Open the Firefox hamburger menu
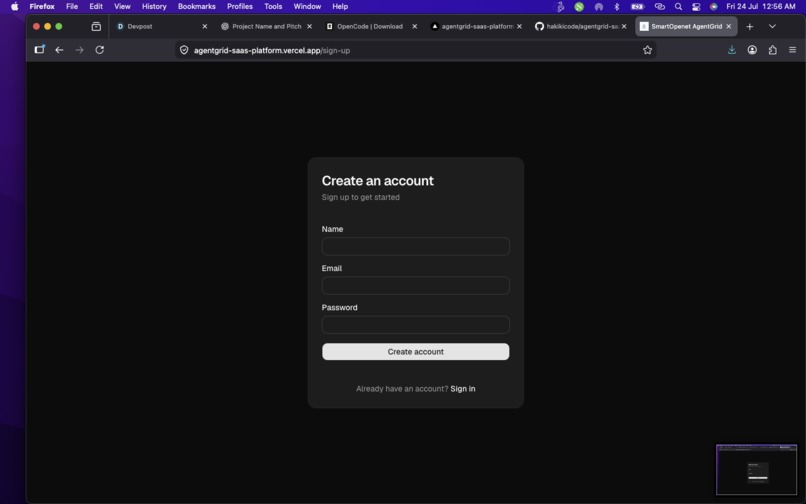 [x=792, y=50]
